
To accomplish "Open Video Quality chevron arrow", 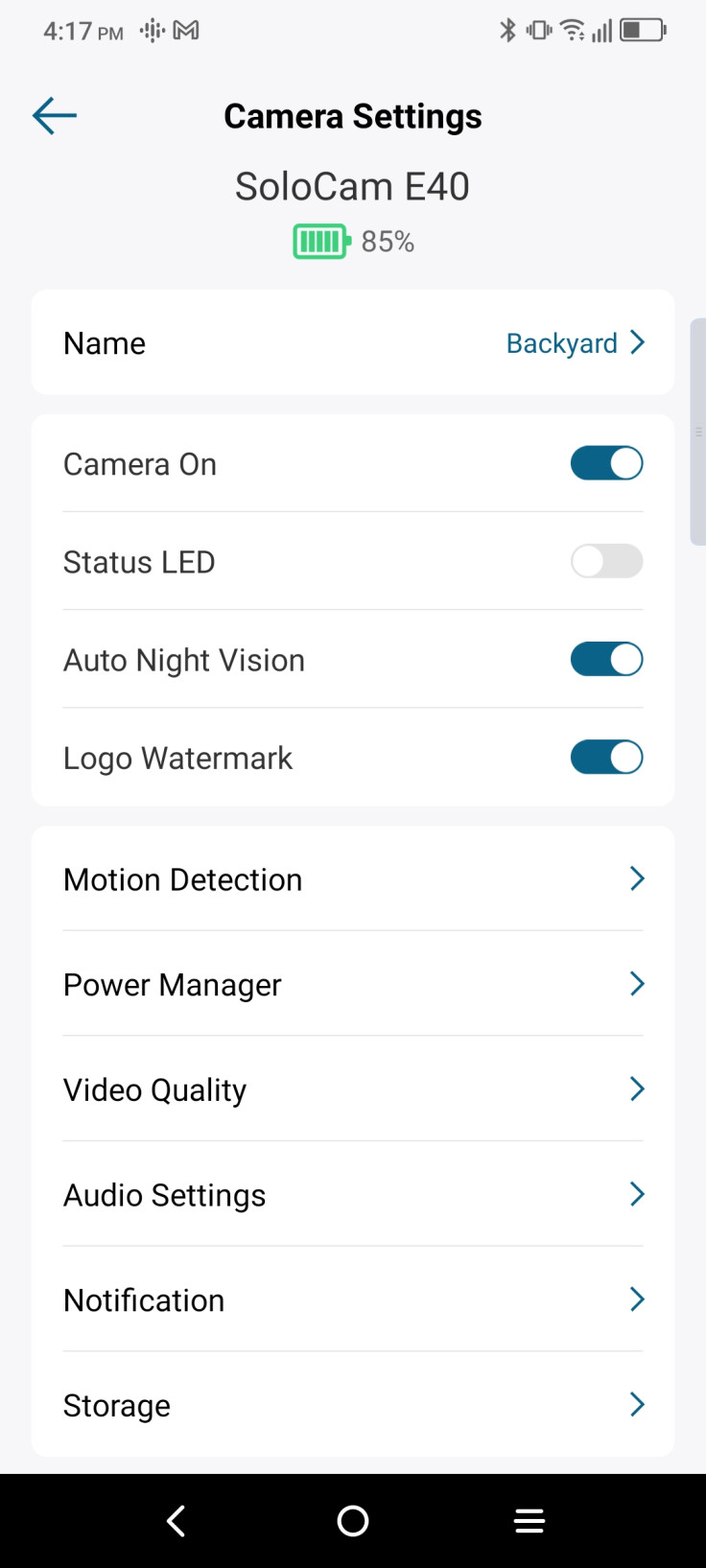I will pos(637,1089).
